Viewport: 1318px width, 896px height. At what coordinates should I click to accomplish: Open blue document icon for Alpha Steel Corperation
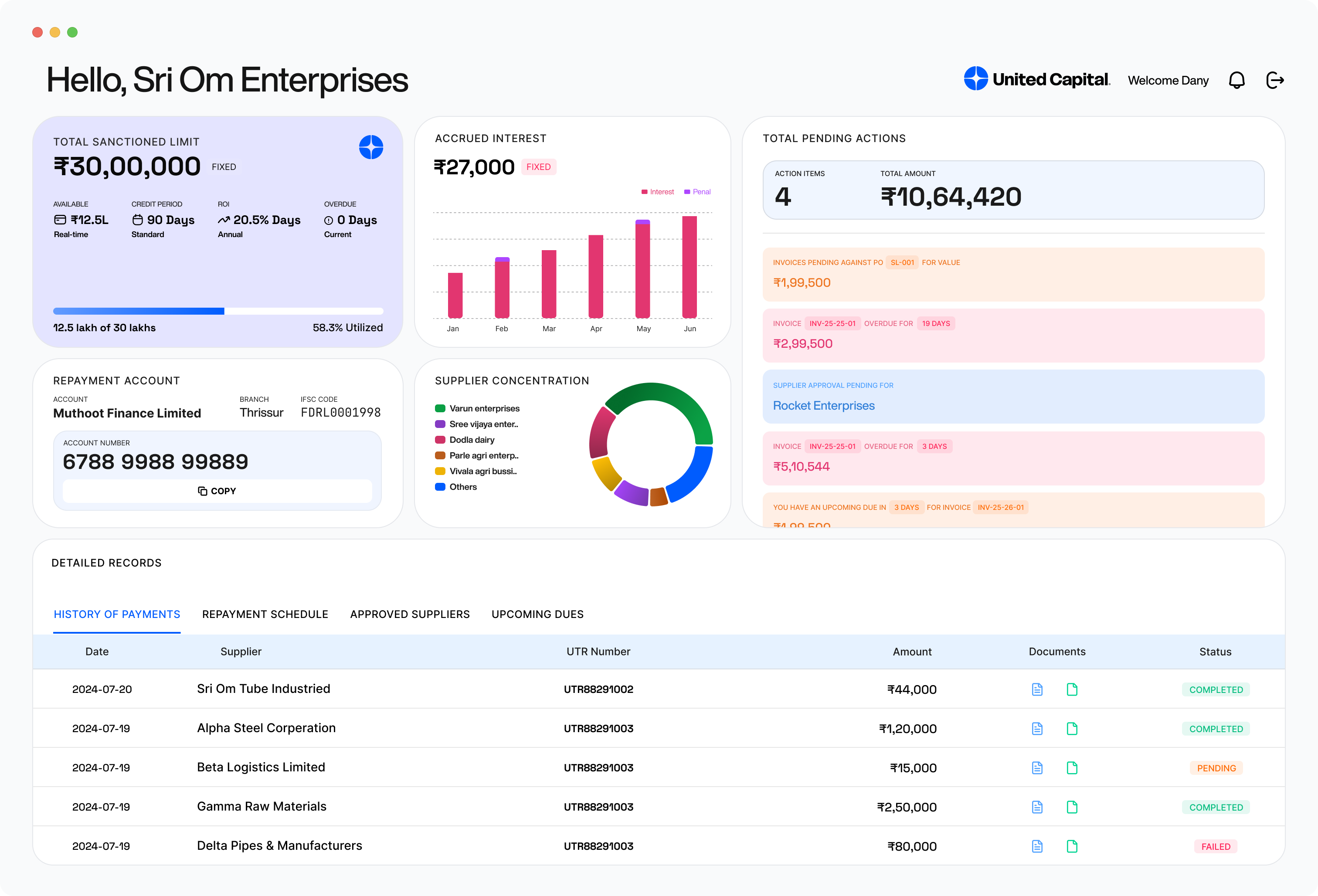click(1037, 729)
